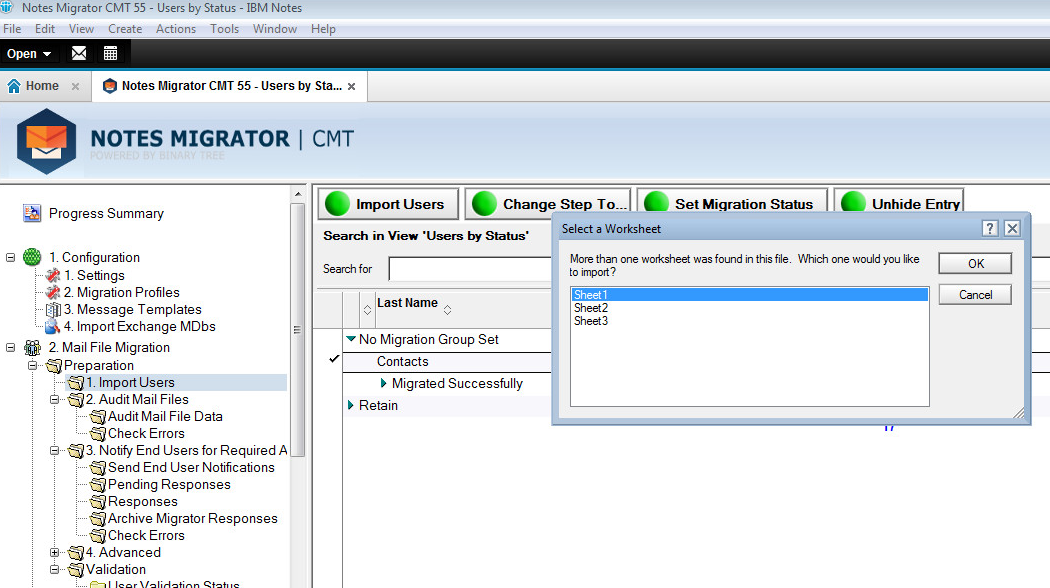The width and height of the screenshot is (1050, 588).
Task: Open the Help menu
Action: pyautogui.click(x=323, y=29)
